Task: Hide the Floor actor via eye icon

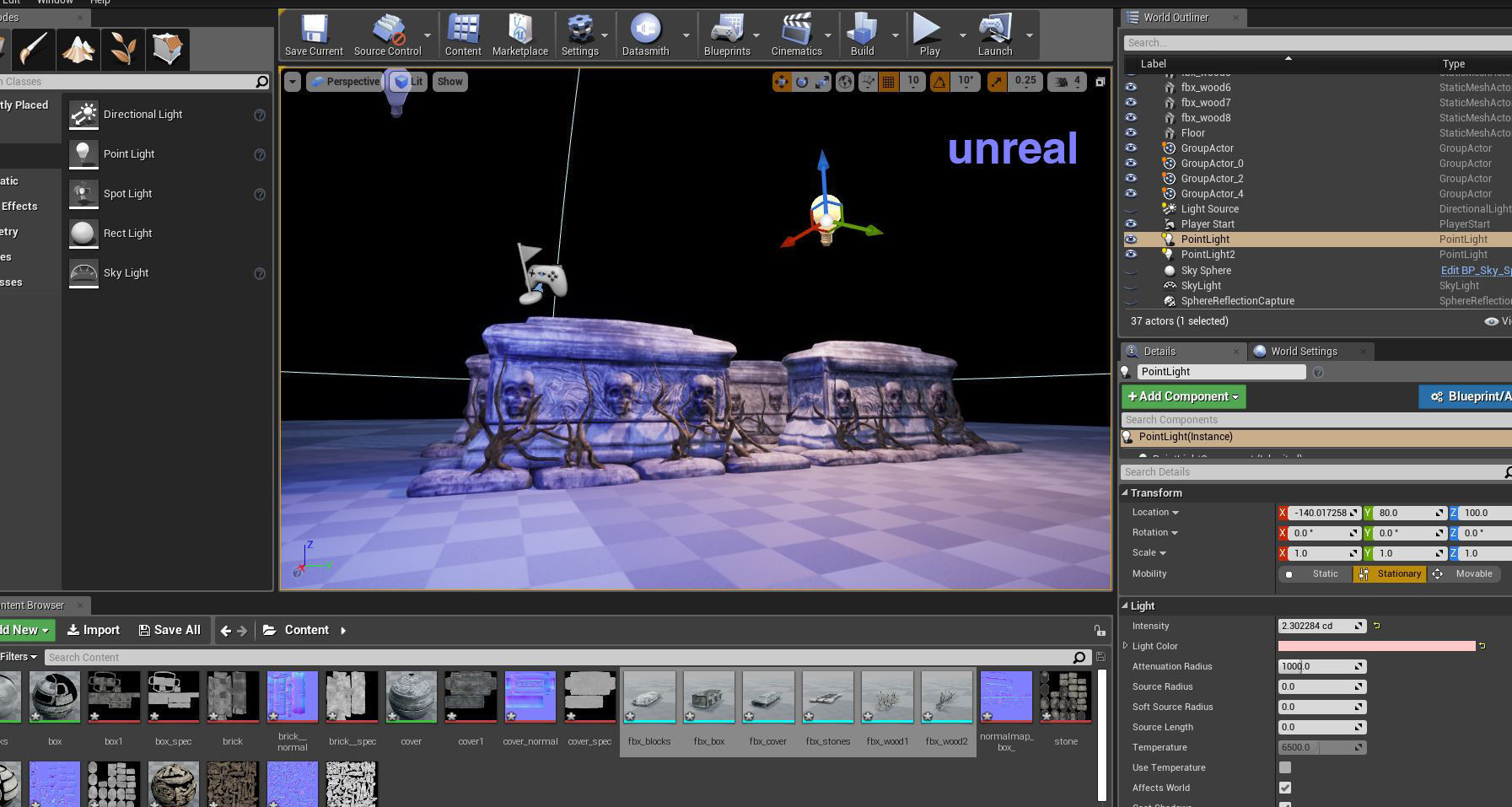Action: (x=1131, y=133)
